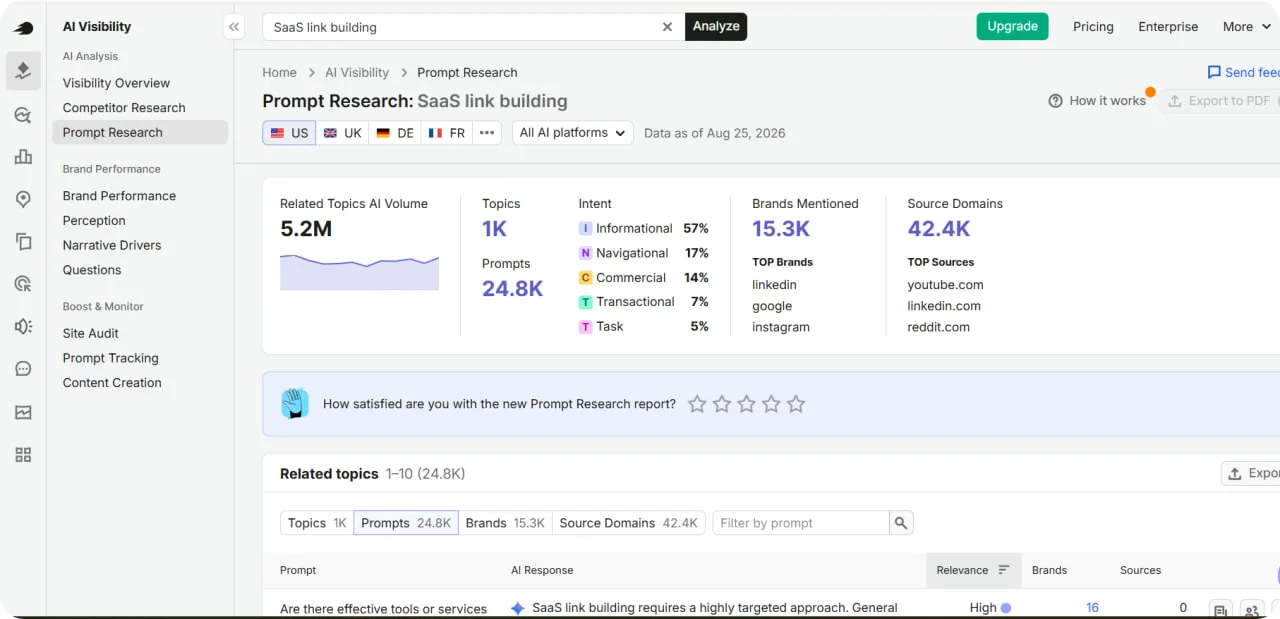The image size is (1280, 619).
Task: Click the Related Topics AI Volume trend chart
Action: tap(359, 271)
